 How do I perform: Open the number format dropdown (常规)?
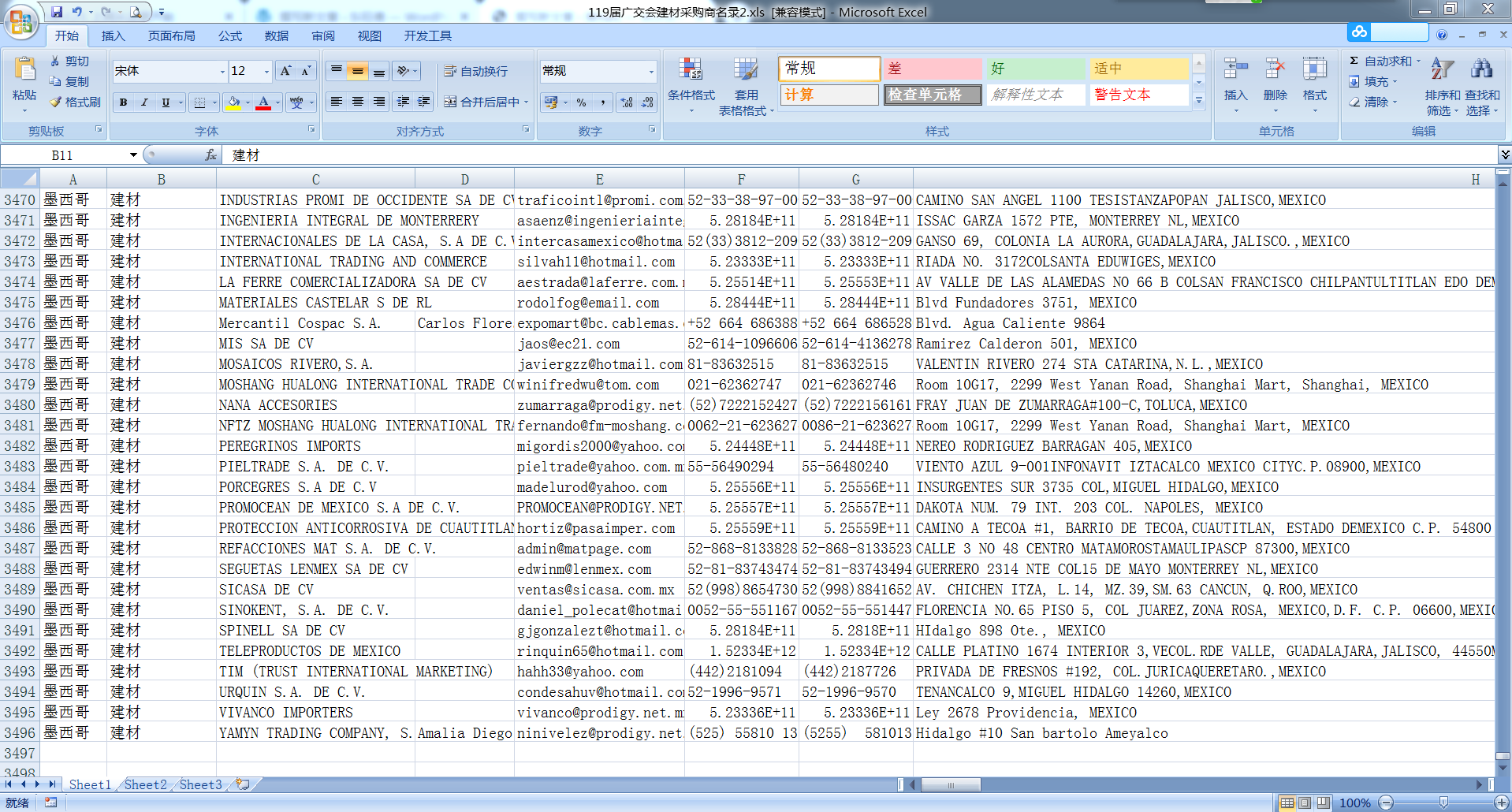651,72
